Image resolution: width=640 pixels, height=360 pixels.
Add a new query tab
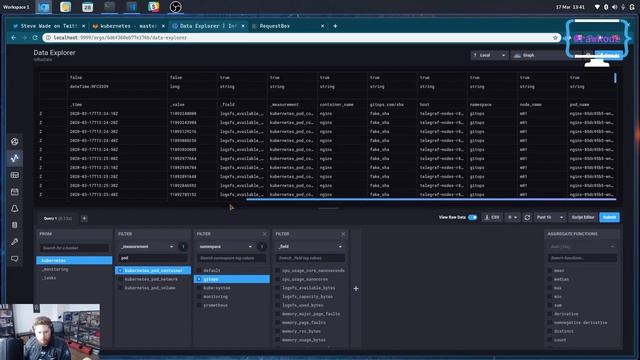(84, 218)
